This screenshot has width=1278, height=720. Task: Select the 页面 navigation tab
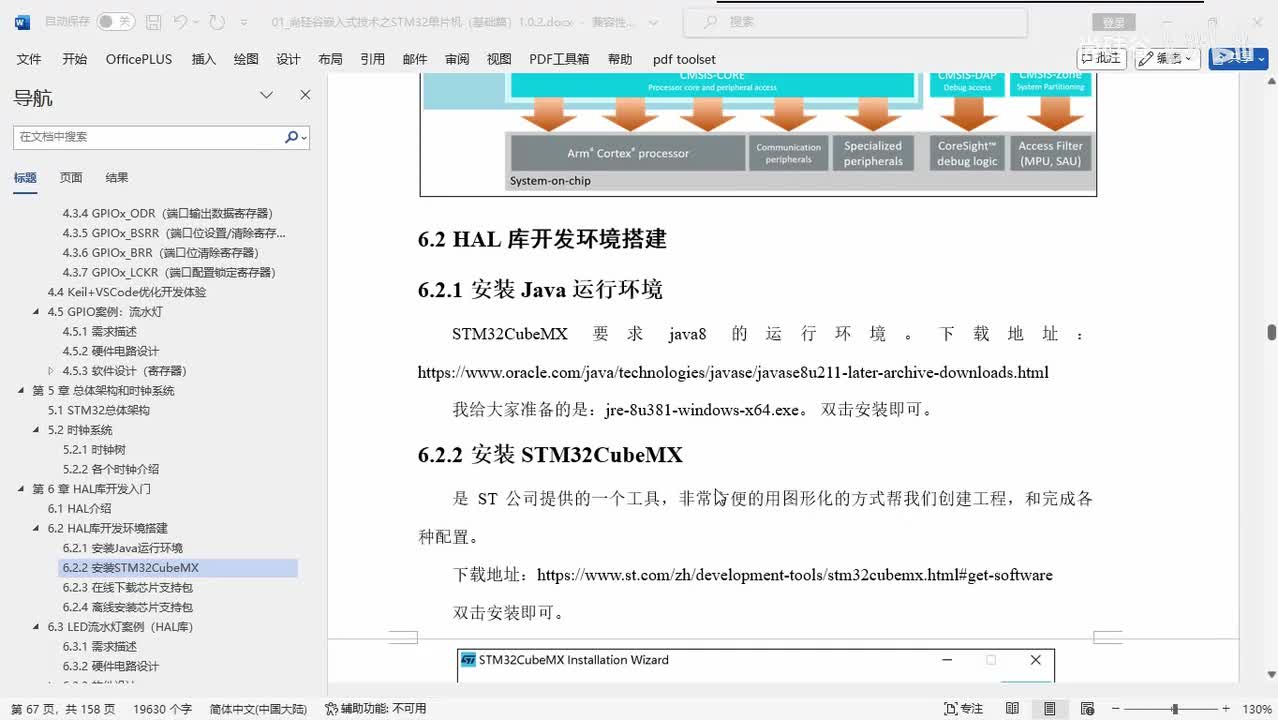[x=71, y=178]
